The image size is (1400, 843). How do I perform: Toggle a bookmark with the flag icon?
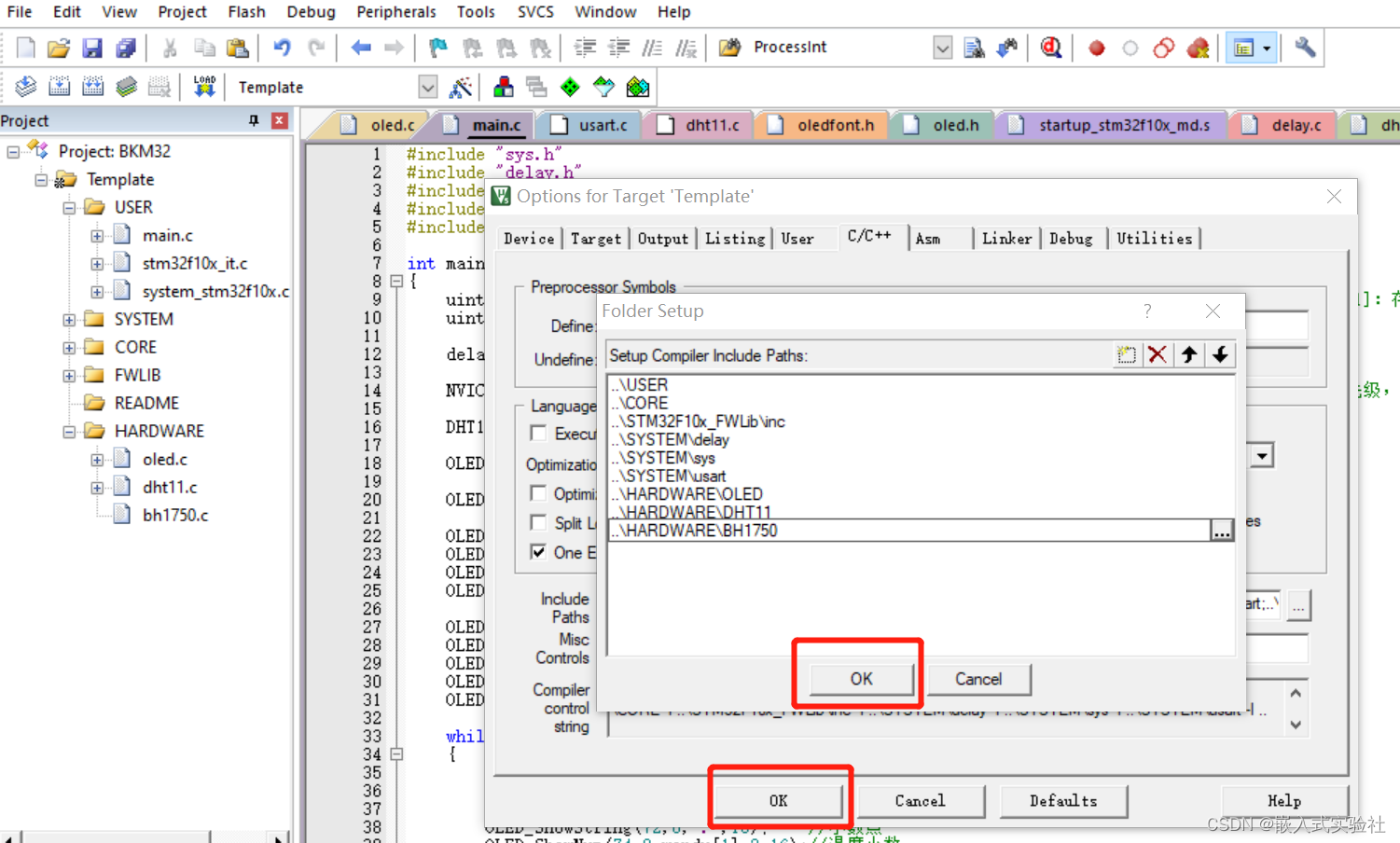437,48
